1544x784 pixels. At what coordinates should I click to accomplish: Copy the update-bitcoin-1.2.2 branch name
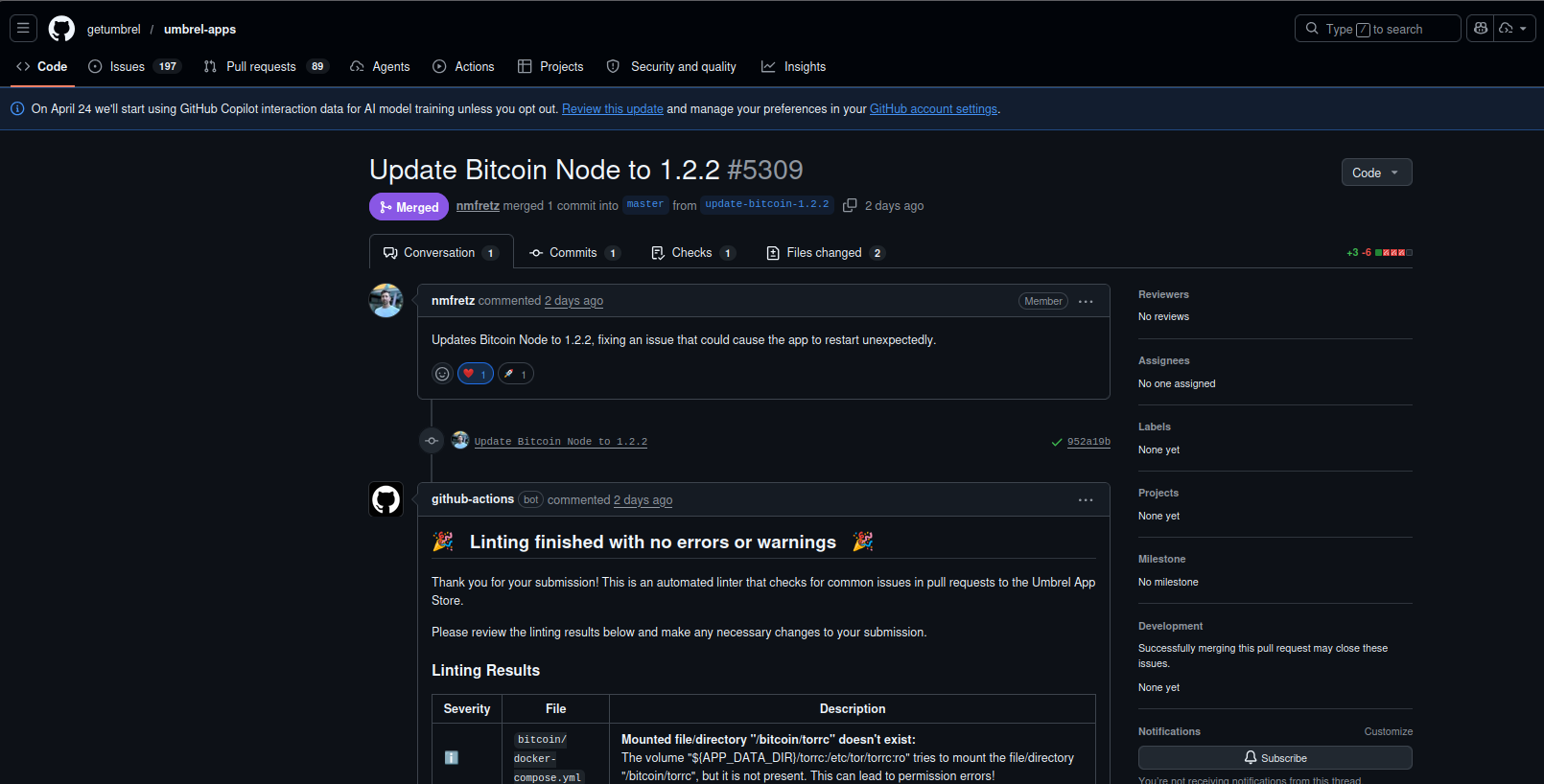coord(850,205)
